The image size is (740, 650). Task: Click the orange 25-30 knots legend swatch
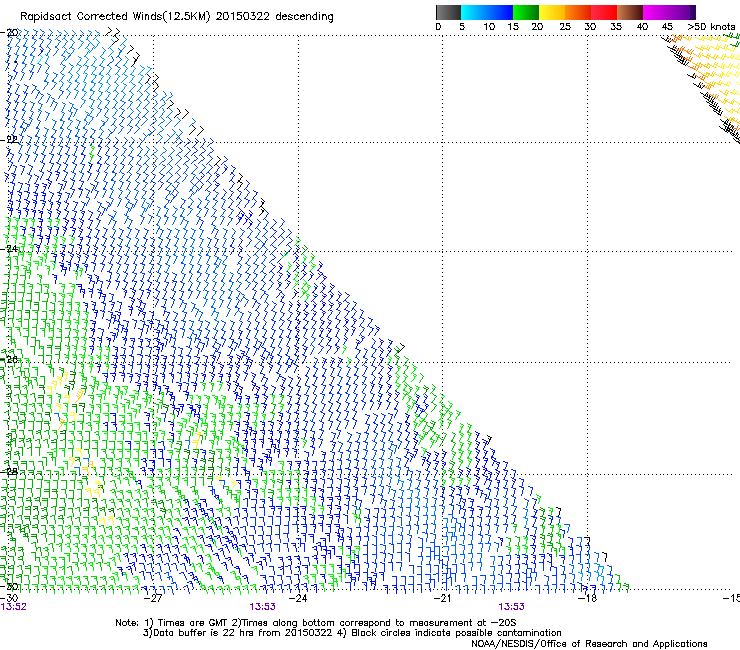(x=578, y=12)
